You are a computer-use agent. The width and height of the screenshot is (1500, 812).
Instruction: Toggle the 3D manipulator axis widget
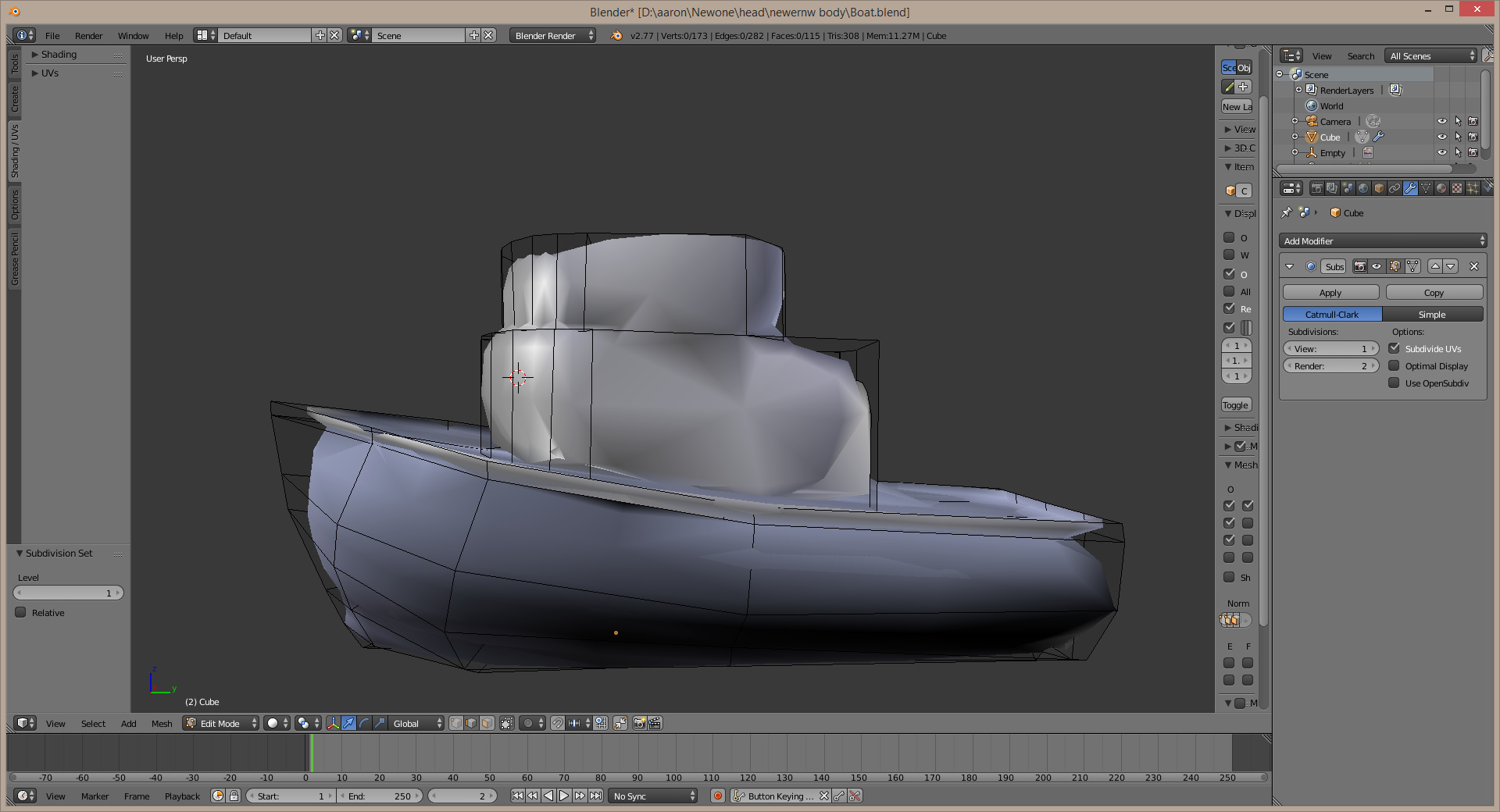click(333, 723)
